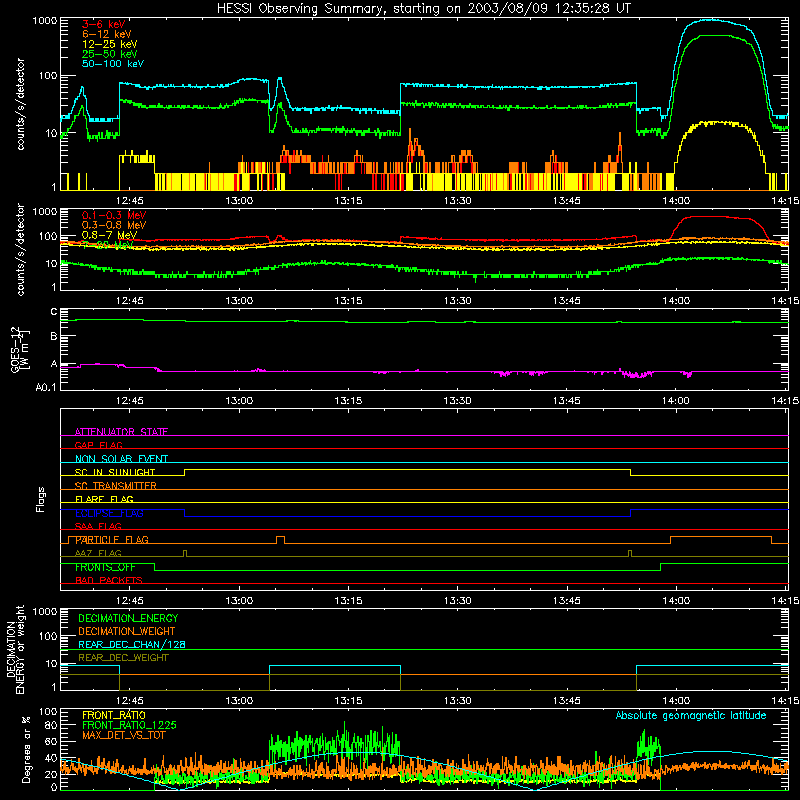This screenshot has width=800, height=800.
Task: Click the 14:00 tick under the MeV plot
Action: [x=676, y=301]
